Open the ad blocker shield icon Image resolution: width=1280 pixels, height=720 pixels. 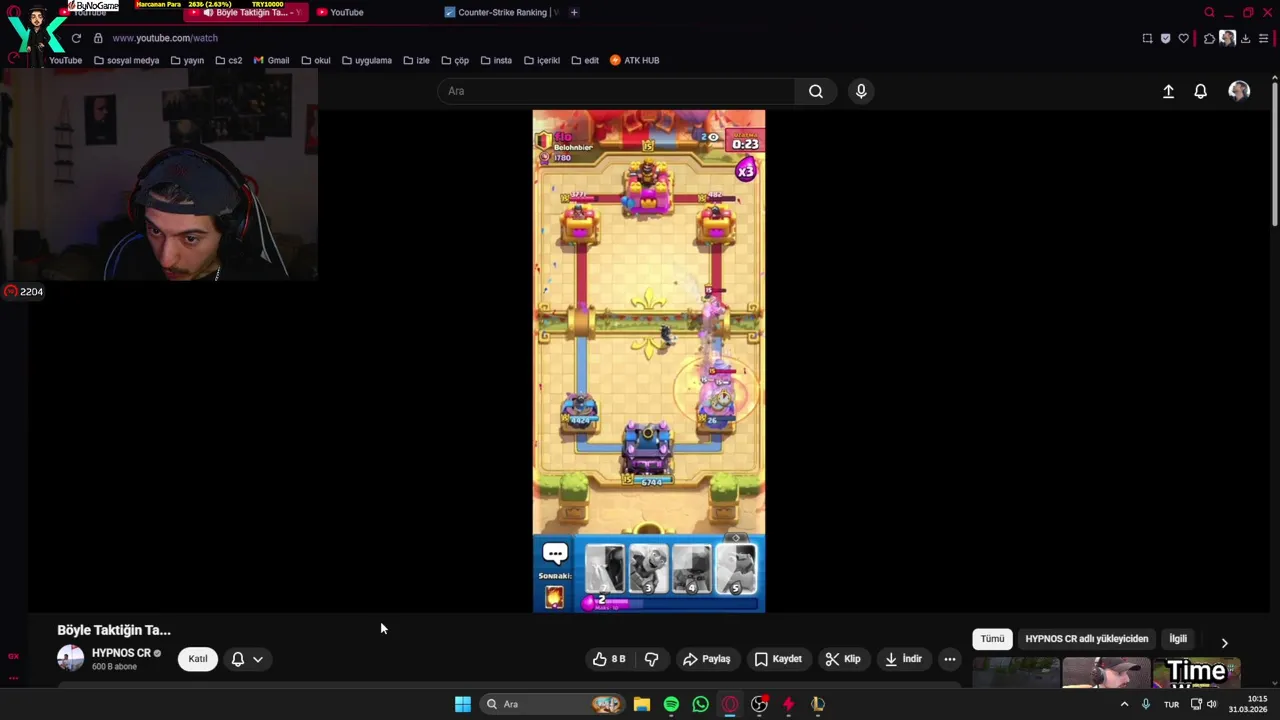pyautogui.click(x=1165, y=38)
